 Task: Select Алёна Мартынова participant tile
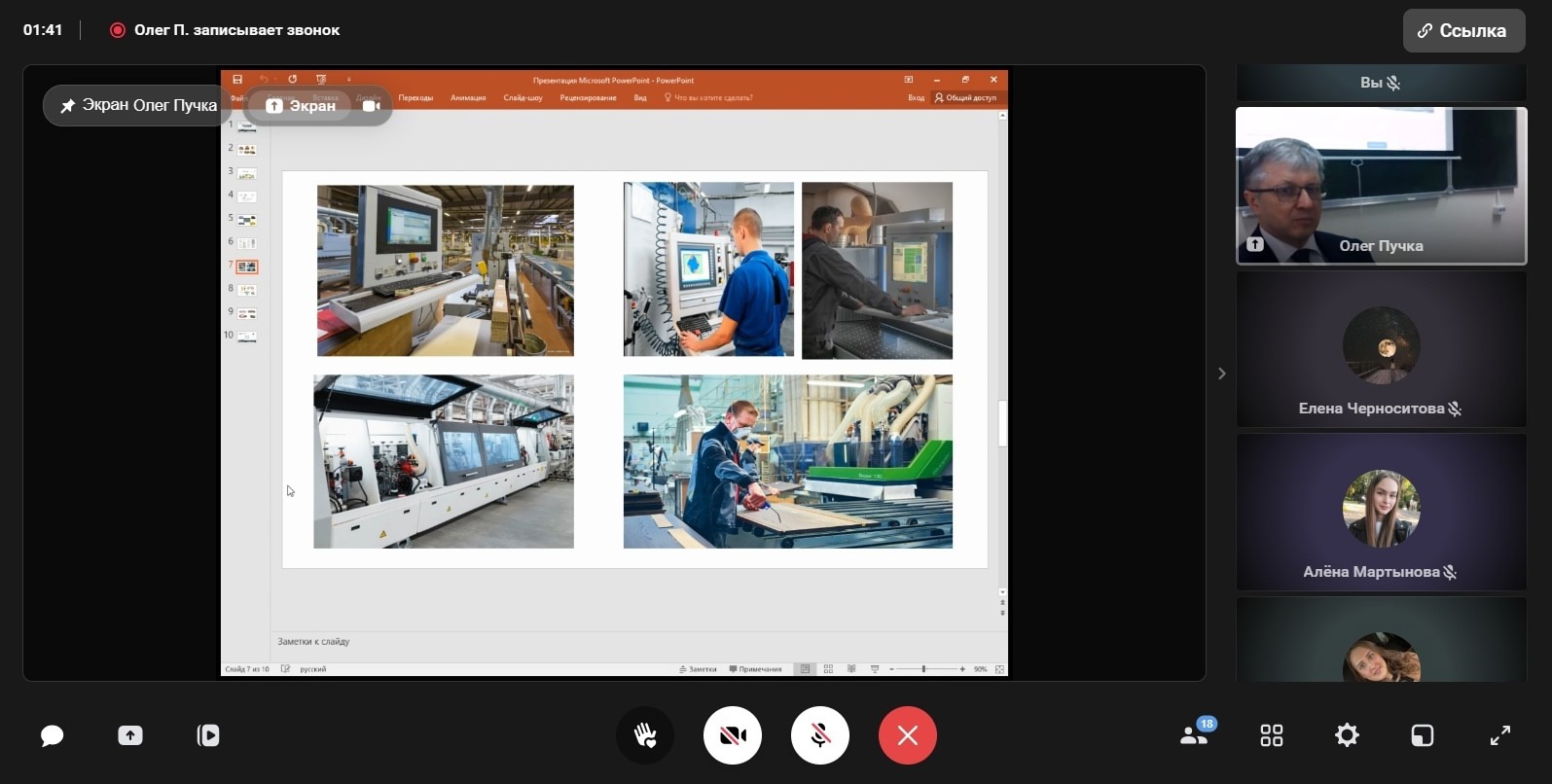1381,512
